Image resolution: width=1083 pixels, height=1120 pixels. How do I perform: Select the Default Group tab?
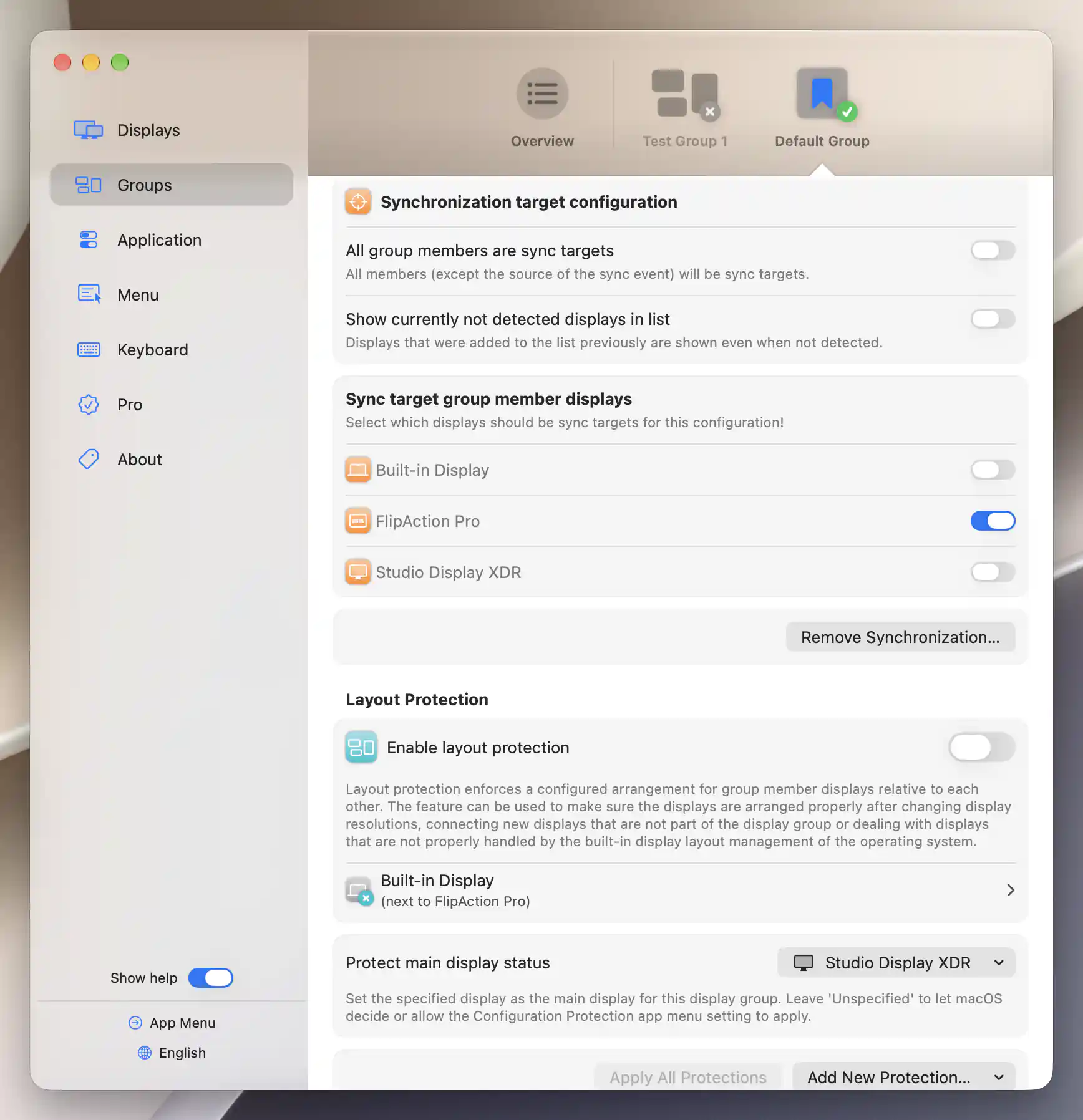click(822, 108)
